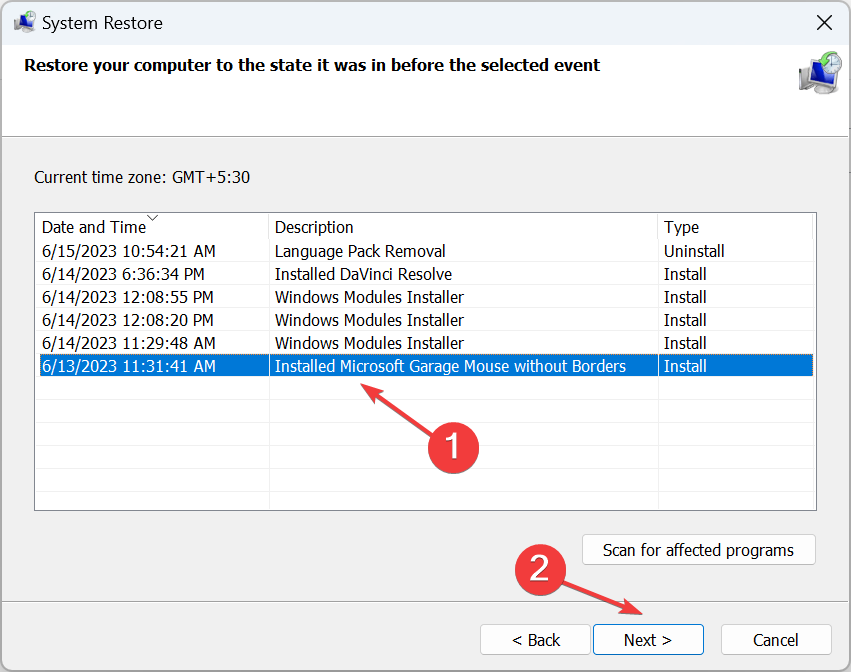Image resolution: width=851 pixels, height=672 pixels.
Task: Click the Type column header
Action: coord(681,227)
